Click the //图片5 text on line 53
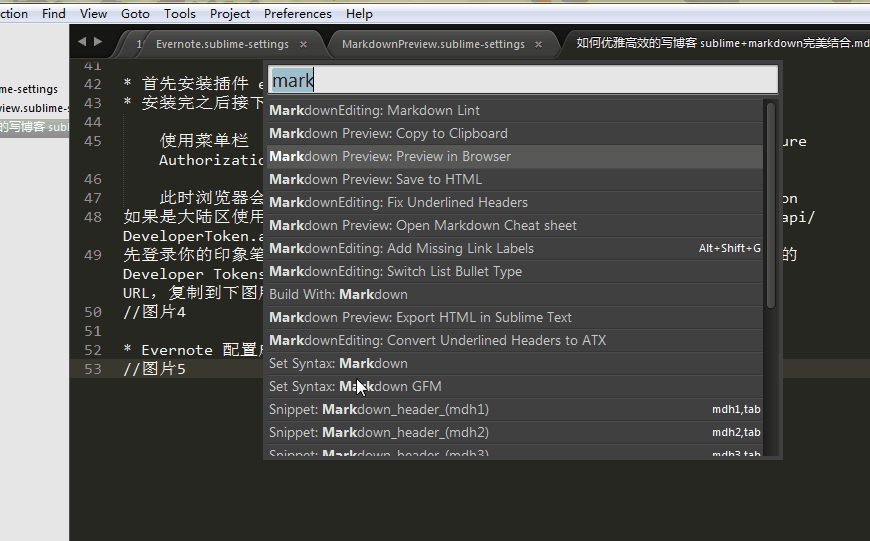870x541 pixels. pyautogui.click(x=154, y=369)
